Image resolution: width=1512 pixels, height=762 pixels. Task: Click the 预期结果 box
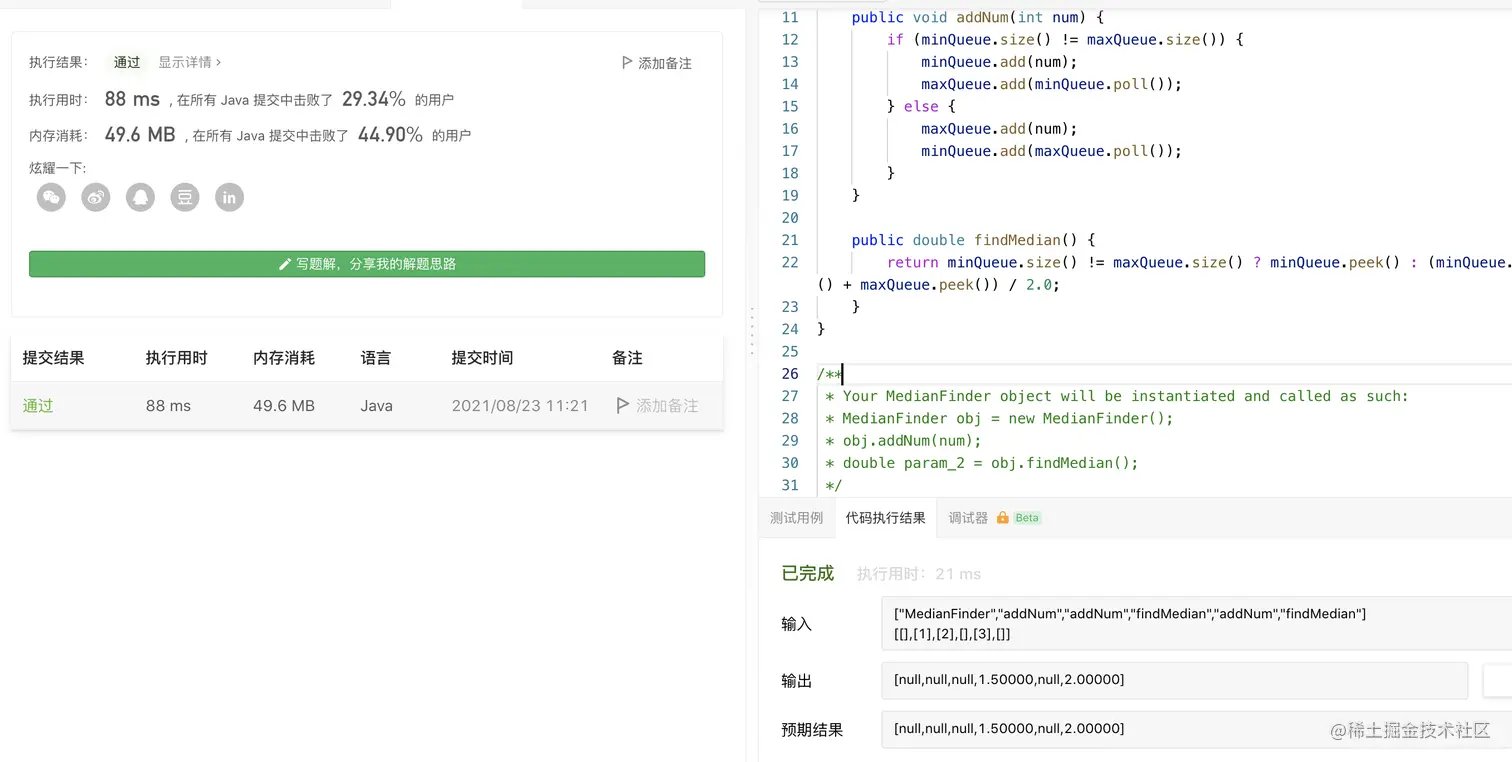click(x=1196, y=729)
